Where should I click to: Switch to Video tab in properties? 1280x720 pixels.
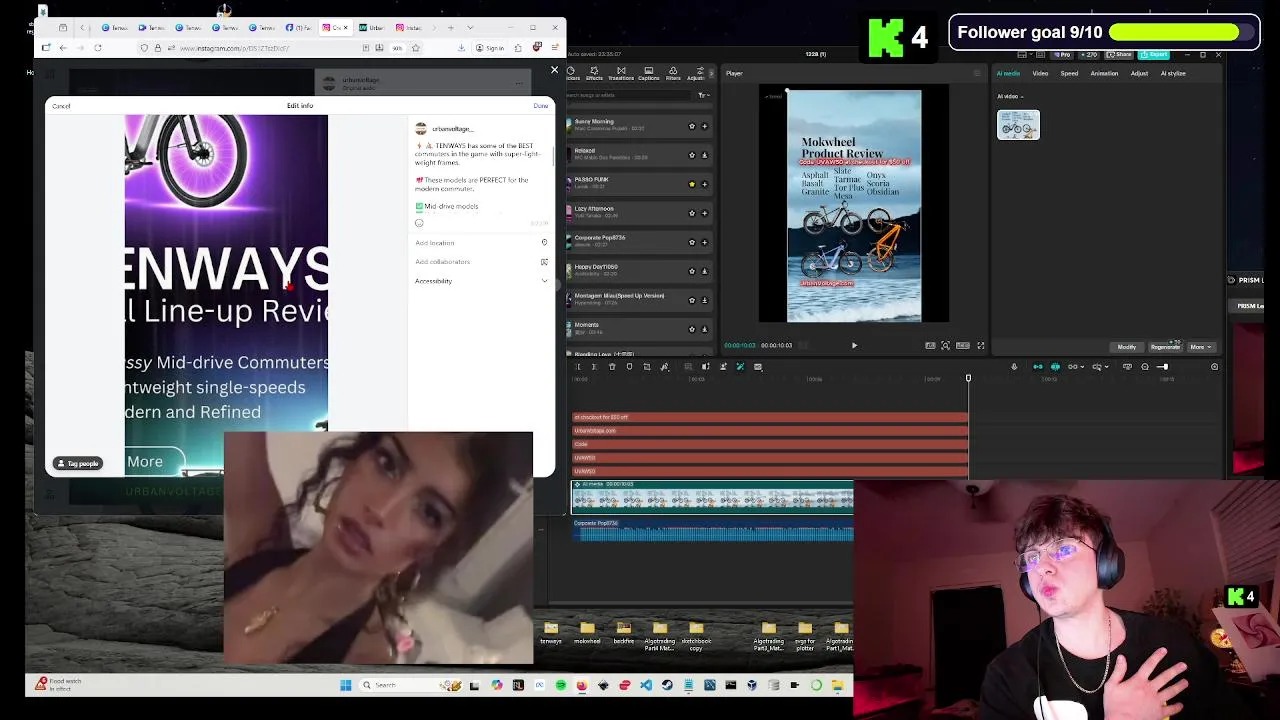(x=1040, y=73)
